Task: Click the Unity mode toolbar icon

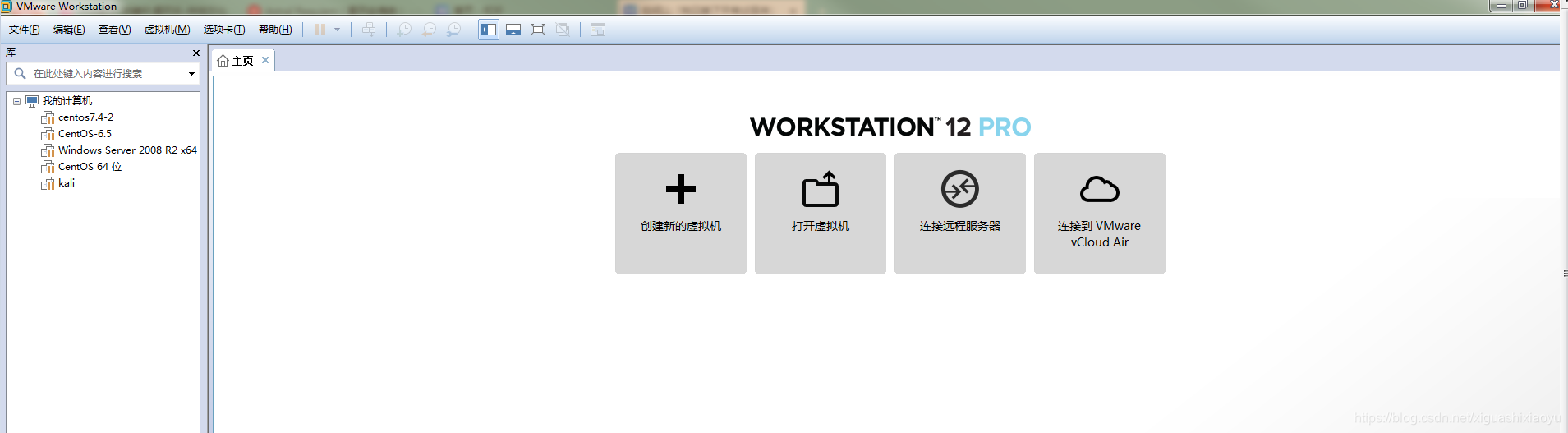Action: [x=563, y=30]
